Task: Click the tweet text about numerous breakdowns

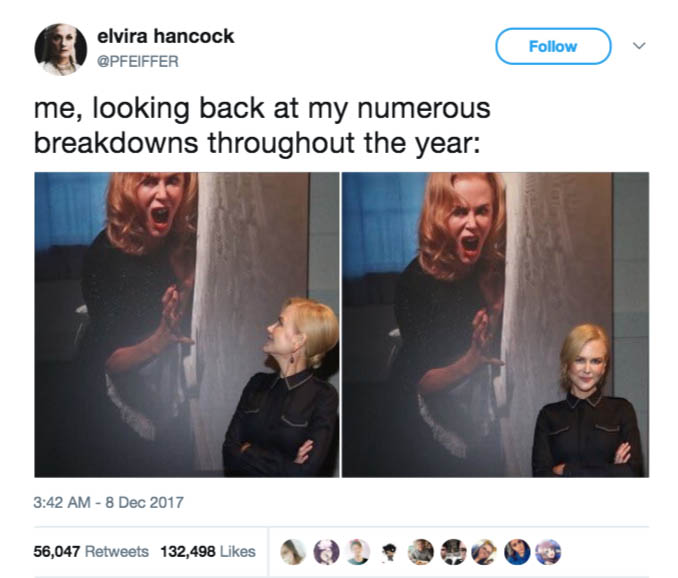Action: click(262, 125)
